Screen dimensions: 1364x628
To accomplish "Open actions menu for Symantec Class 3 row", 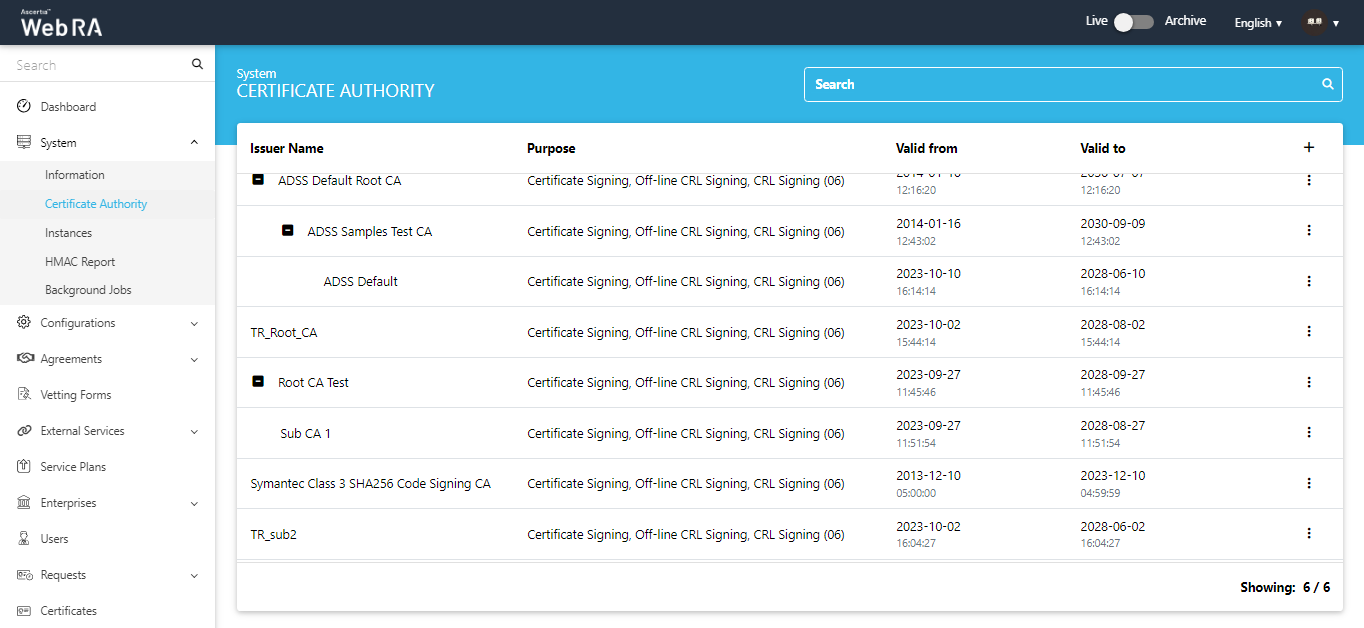I will (x=1308, y=484).
